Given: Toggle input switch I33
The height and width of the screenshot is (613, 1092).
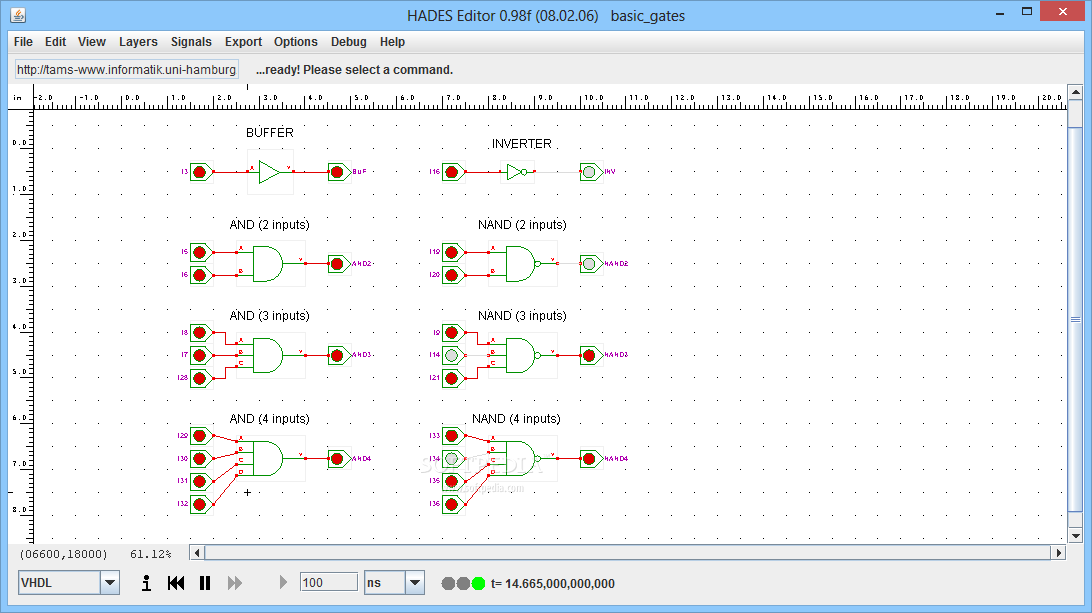Looking at the screenshot, I should pyautogui.click(x=453, y=436).
